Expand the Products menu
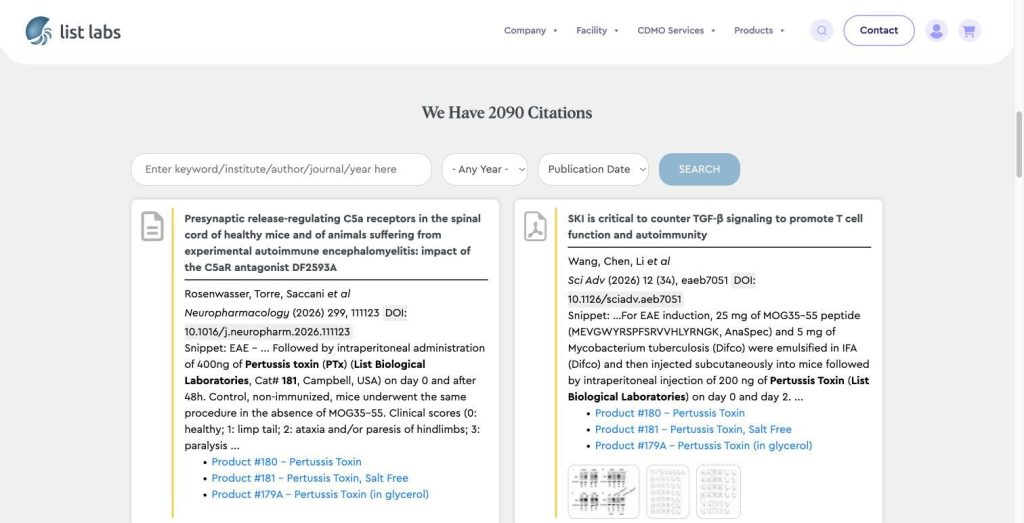The width and height of the screenshot is (1024, 523). 759,31
